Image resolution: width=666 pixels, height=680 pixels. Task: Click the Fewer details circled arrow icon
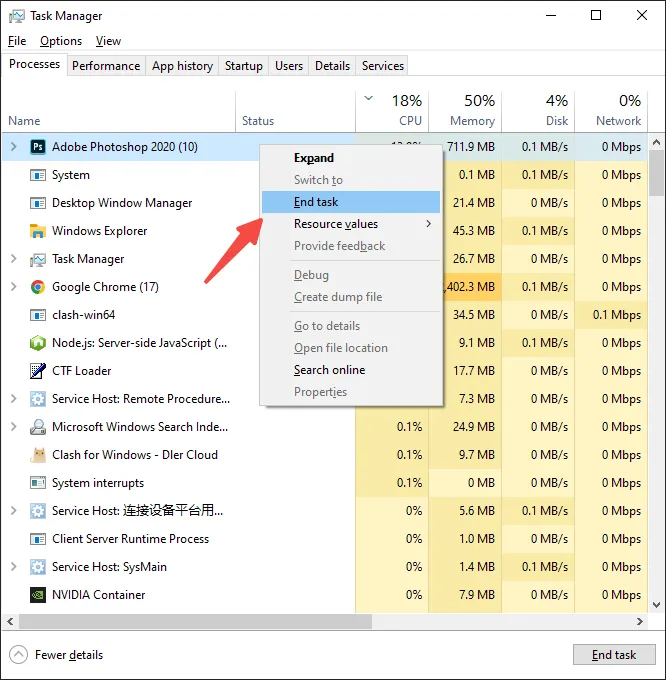[18, 655]
